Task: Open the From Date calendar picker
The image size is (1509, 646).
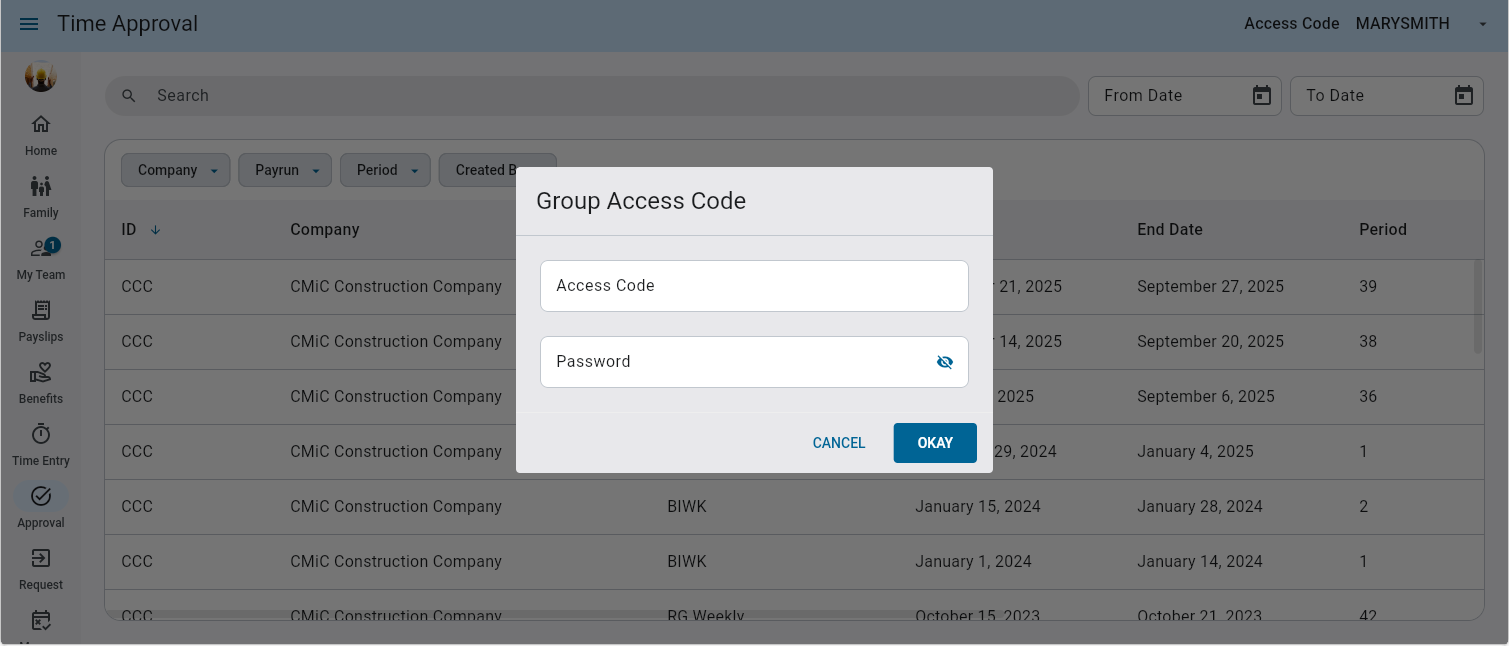Action: pos(1262,96)
